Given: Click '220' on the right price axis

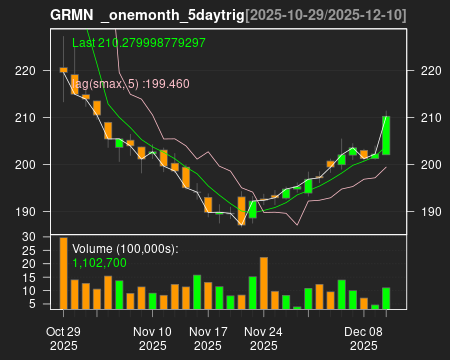Looking at the screenshot, I should click(x=431, y=71).
